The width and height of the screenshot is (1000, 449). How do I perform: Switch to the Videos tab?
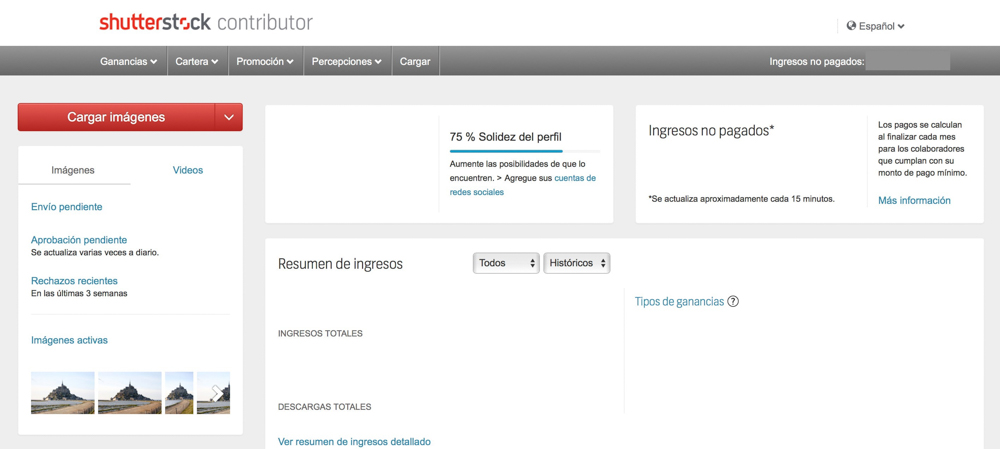(187, 170)
